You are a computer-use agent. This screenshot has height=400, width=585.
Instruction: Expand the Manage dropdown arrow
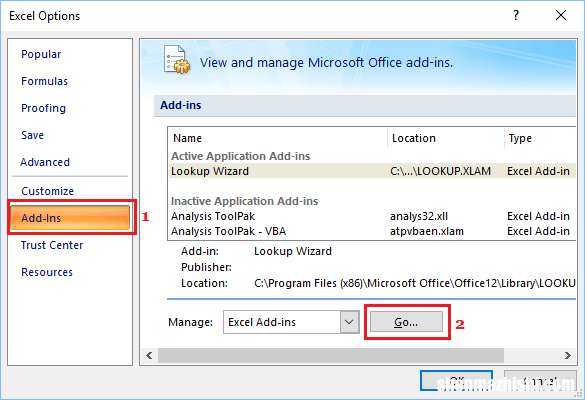click(x=349, y=322)
